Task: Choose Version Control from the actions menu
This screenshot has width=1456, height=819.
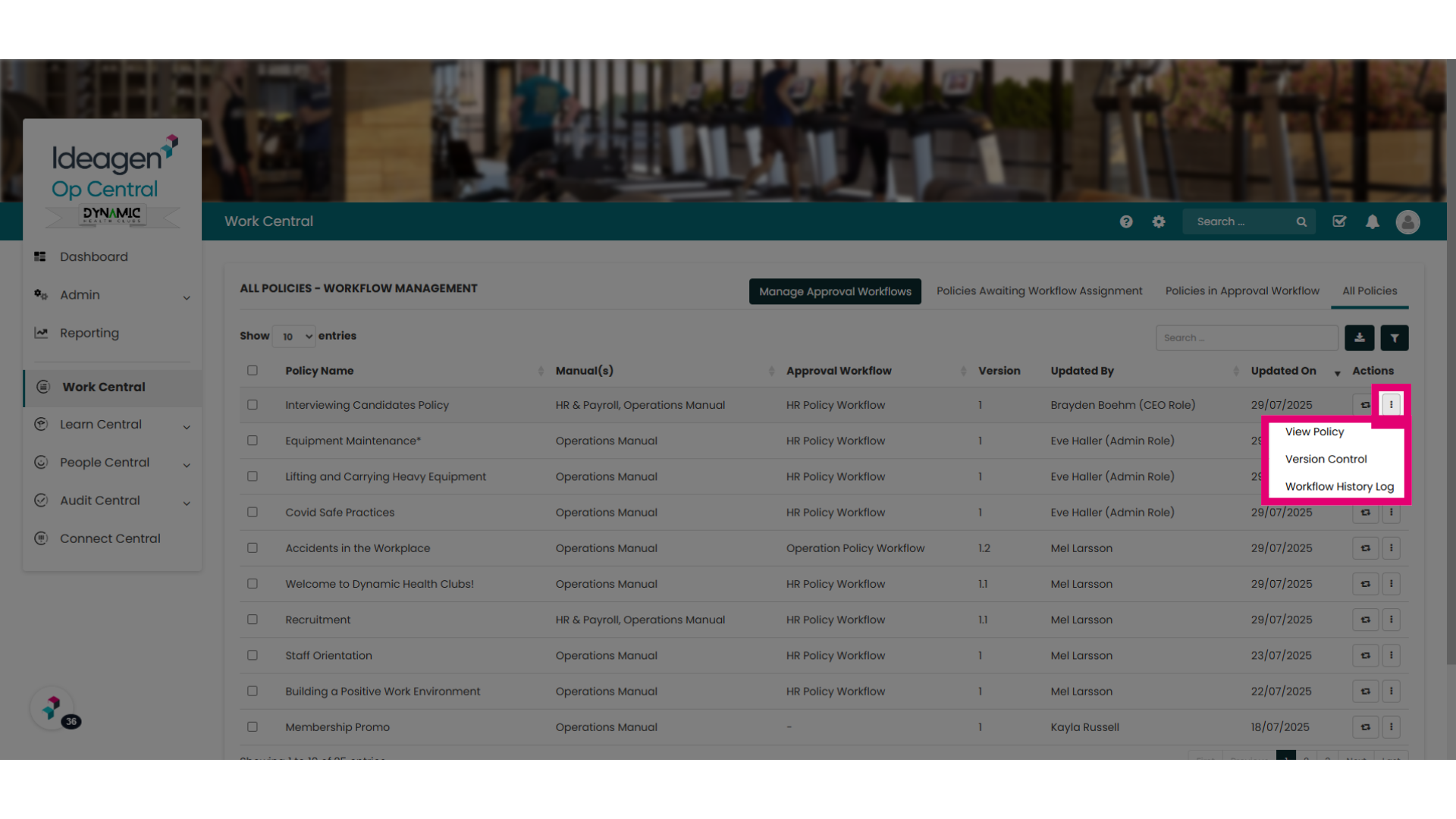Action: pos(1326,459)
